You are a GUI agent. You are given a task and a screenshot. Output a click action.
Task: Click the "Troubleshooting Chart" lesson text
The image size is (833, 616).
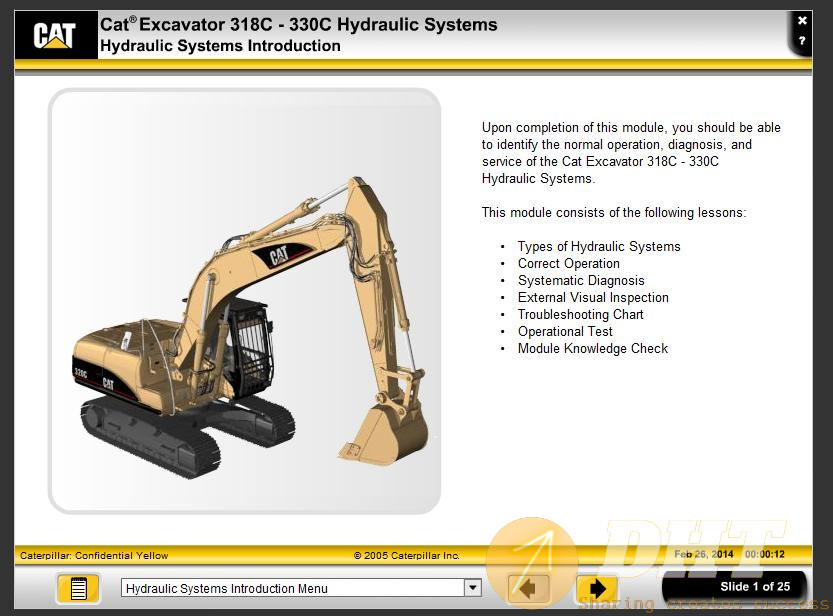[x=581, y=314]
